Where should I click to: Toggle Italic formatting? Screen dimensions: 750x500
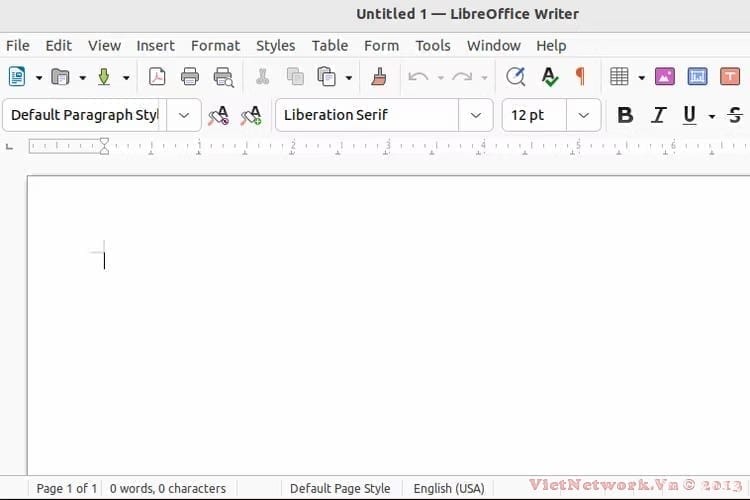658,115
